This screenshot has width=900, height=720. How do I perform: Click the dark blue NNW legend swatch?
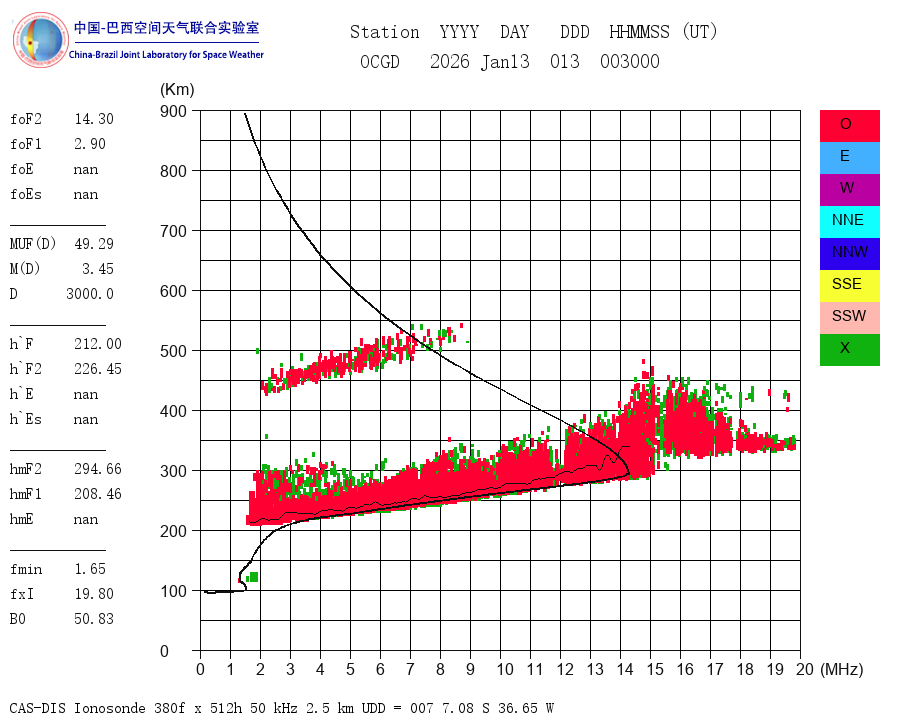[x=849, y=254]
